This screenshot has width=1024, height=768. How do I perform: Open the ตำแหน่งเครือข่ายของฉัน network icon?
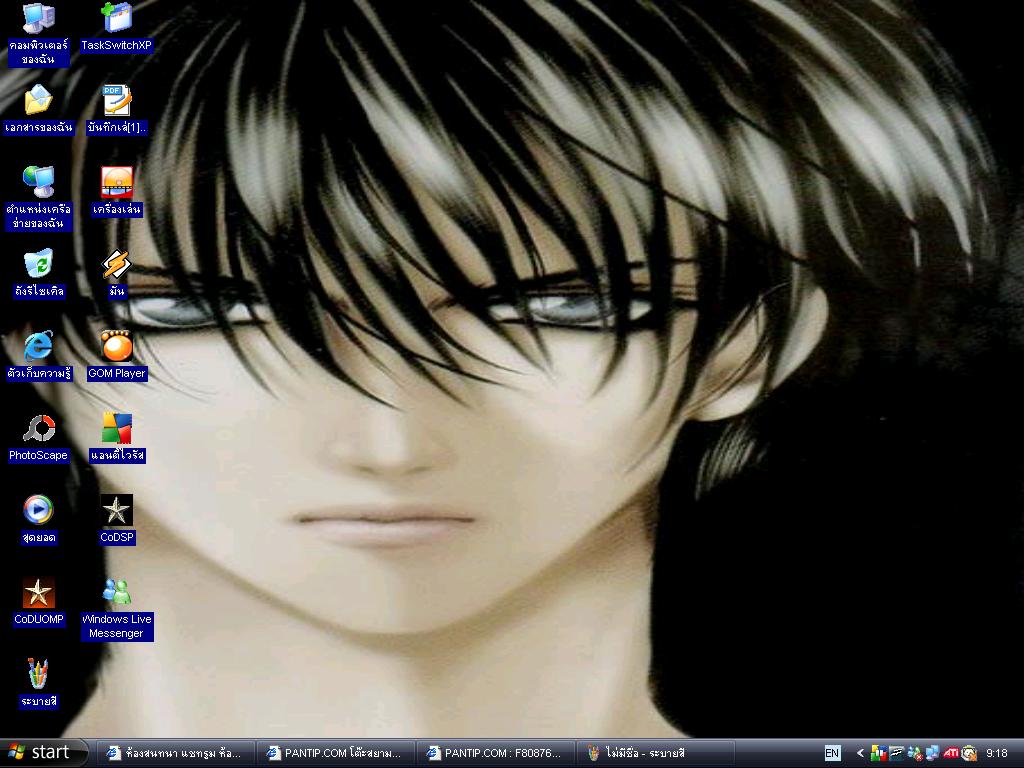(39, 199)
